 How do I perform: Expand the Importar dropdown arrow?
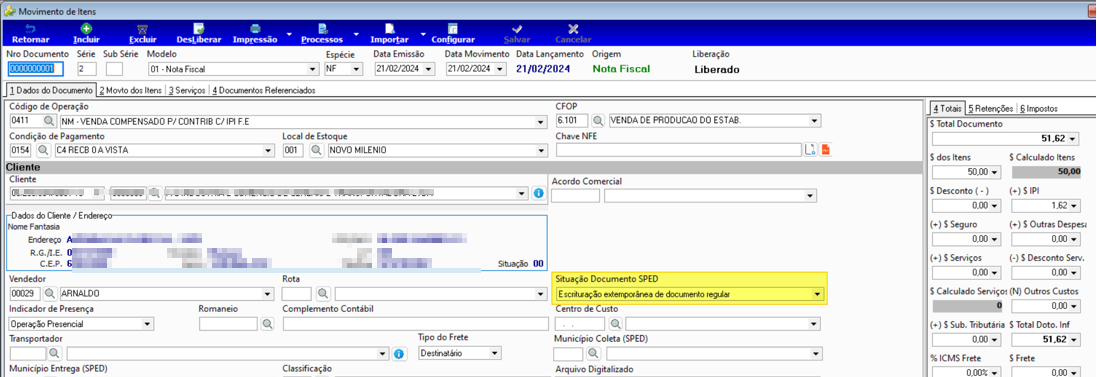(423, 34)
